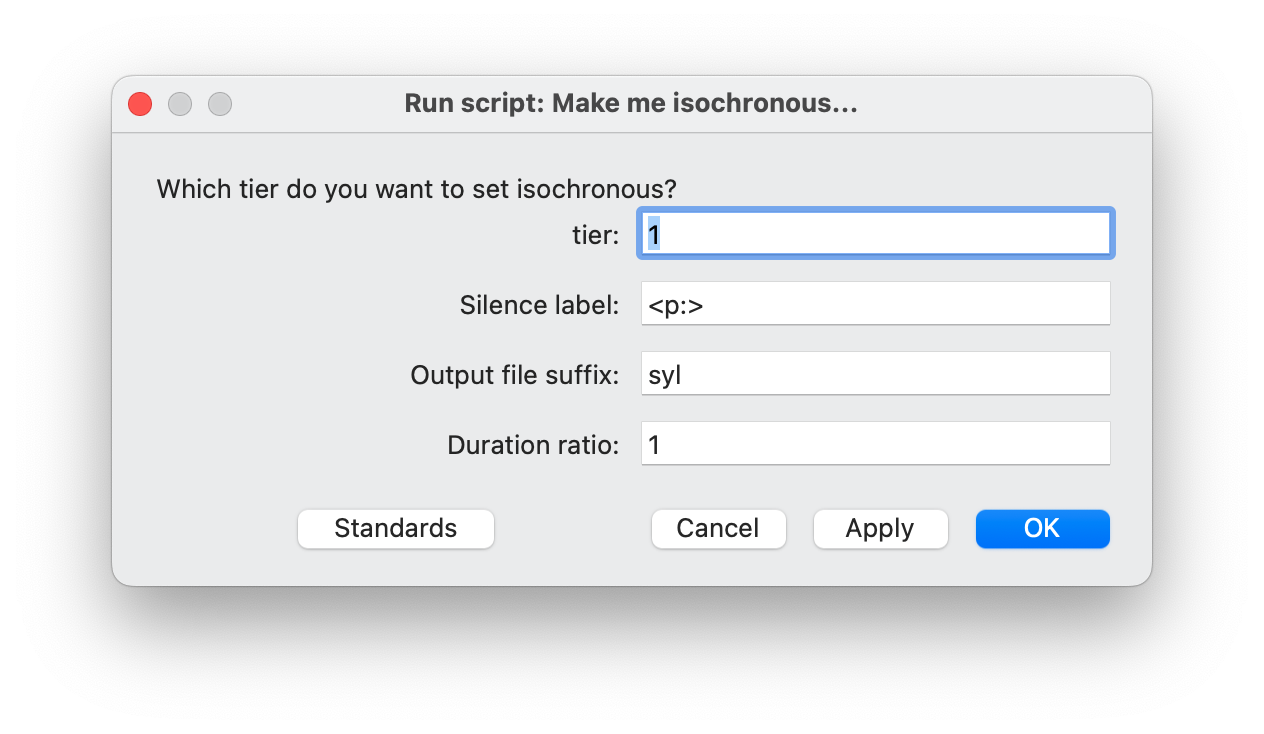Click the dialog title bar
The height and width of the screenshot is (734, 1264).
[x=630, y=103]
